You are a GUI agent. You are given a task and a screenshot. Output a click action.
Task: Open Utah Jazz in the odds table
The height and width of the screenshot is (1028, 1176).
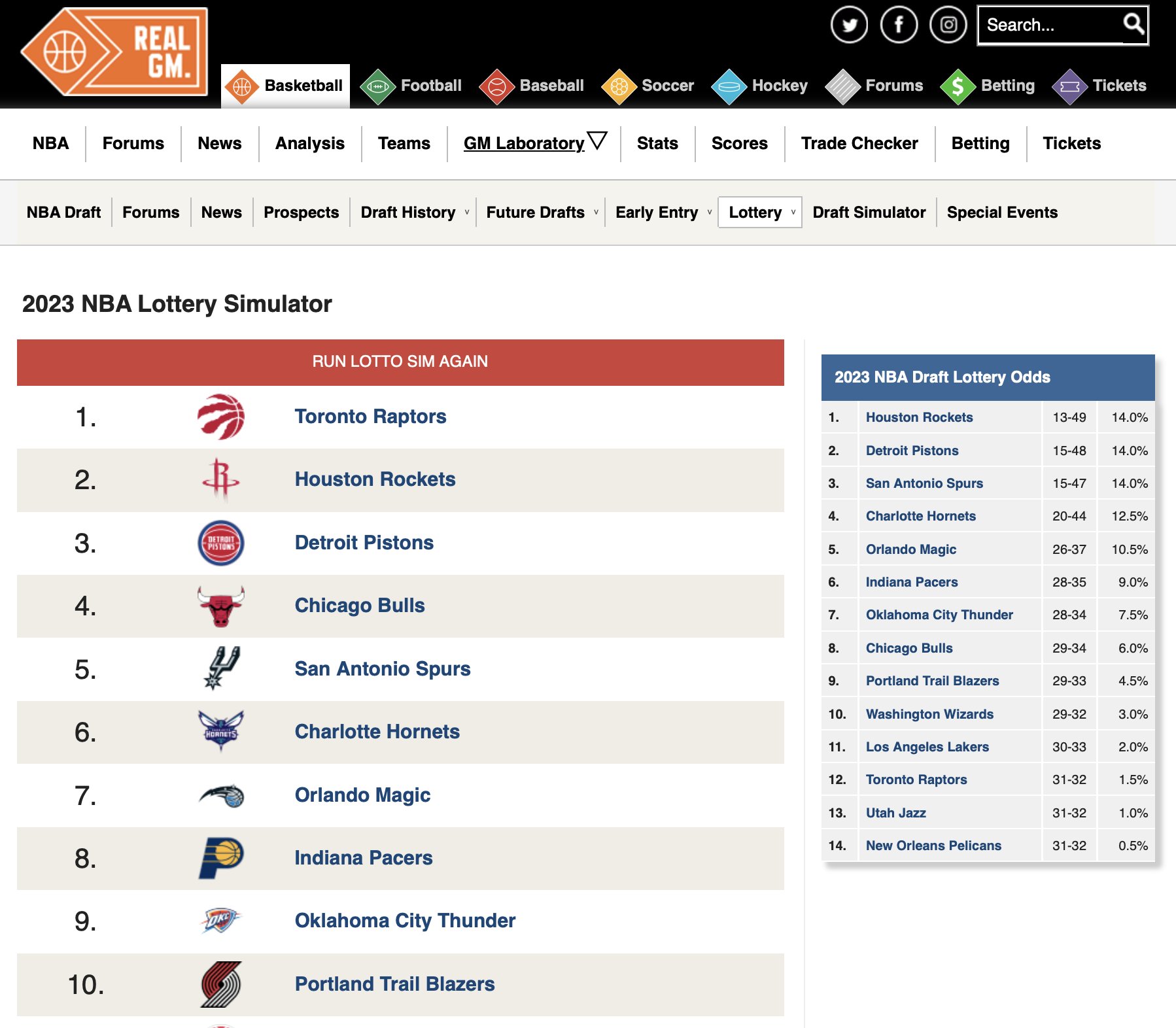point(896,813)
